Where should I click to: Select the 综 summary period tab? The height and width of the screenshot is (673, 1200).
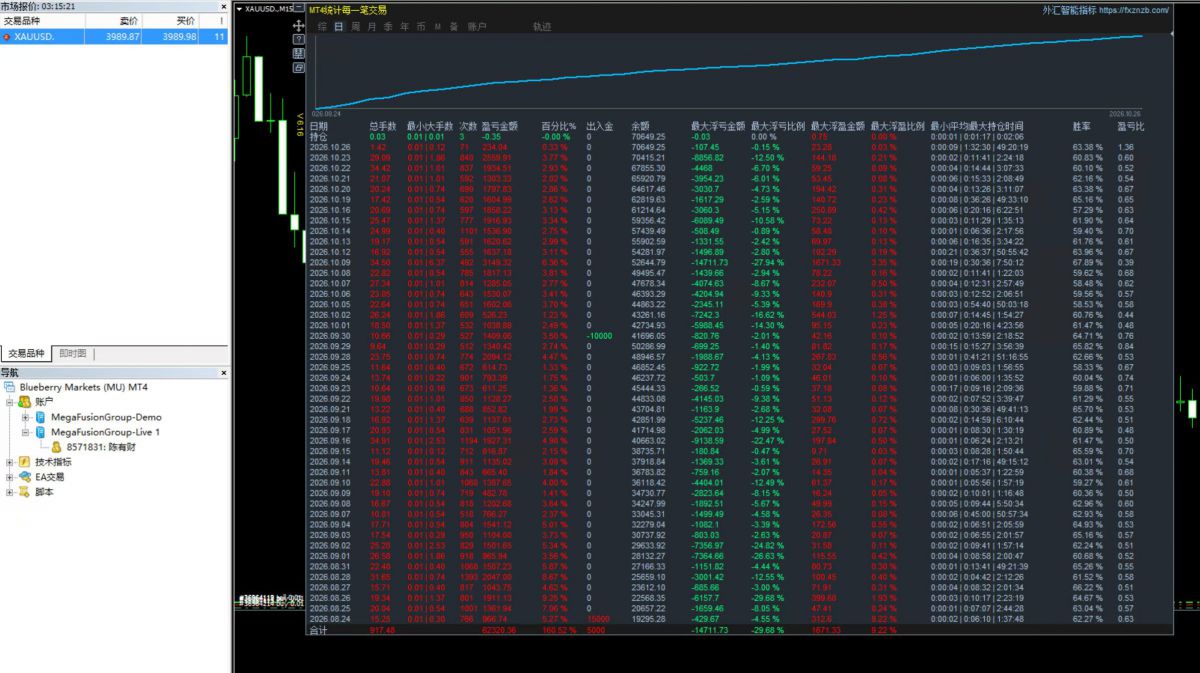coord(323,27)
